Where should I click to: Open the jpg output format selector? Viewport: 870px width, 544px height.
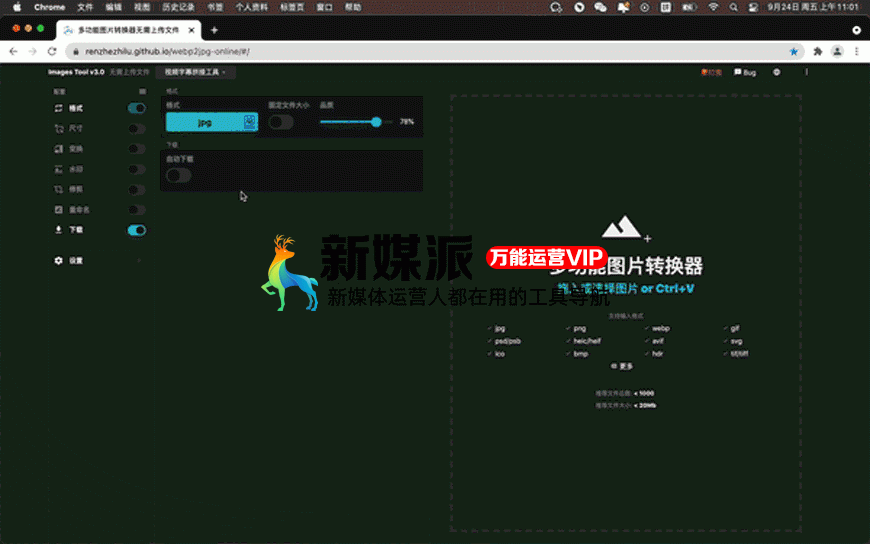coord(212,122)
